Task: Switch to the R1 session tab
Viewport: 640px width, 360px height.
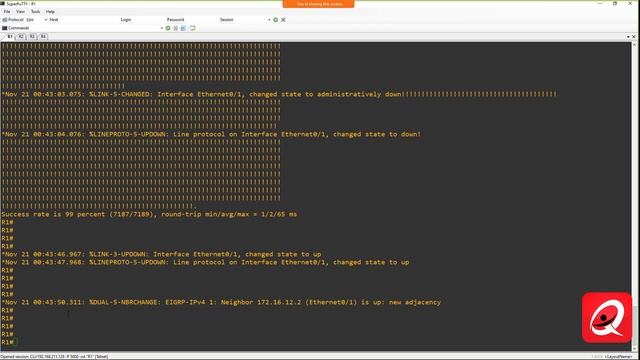Action: (10, 37)
